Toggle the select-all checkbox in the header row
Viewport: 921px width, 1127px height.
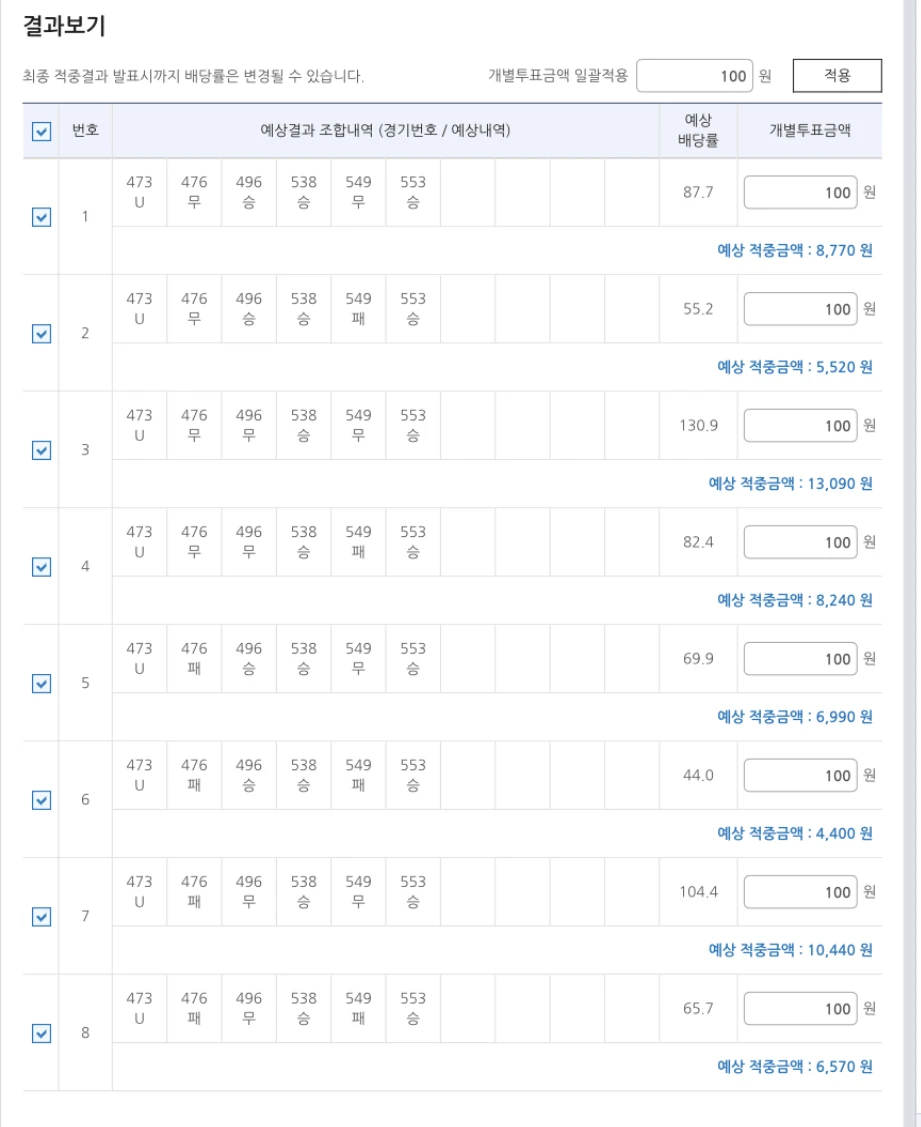(39, 131)
